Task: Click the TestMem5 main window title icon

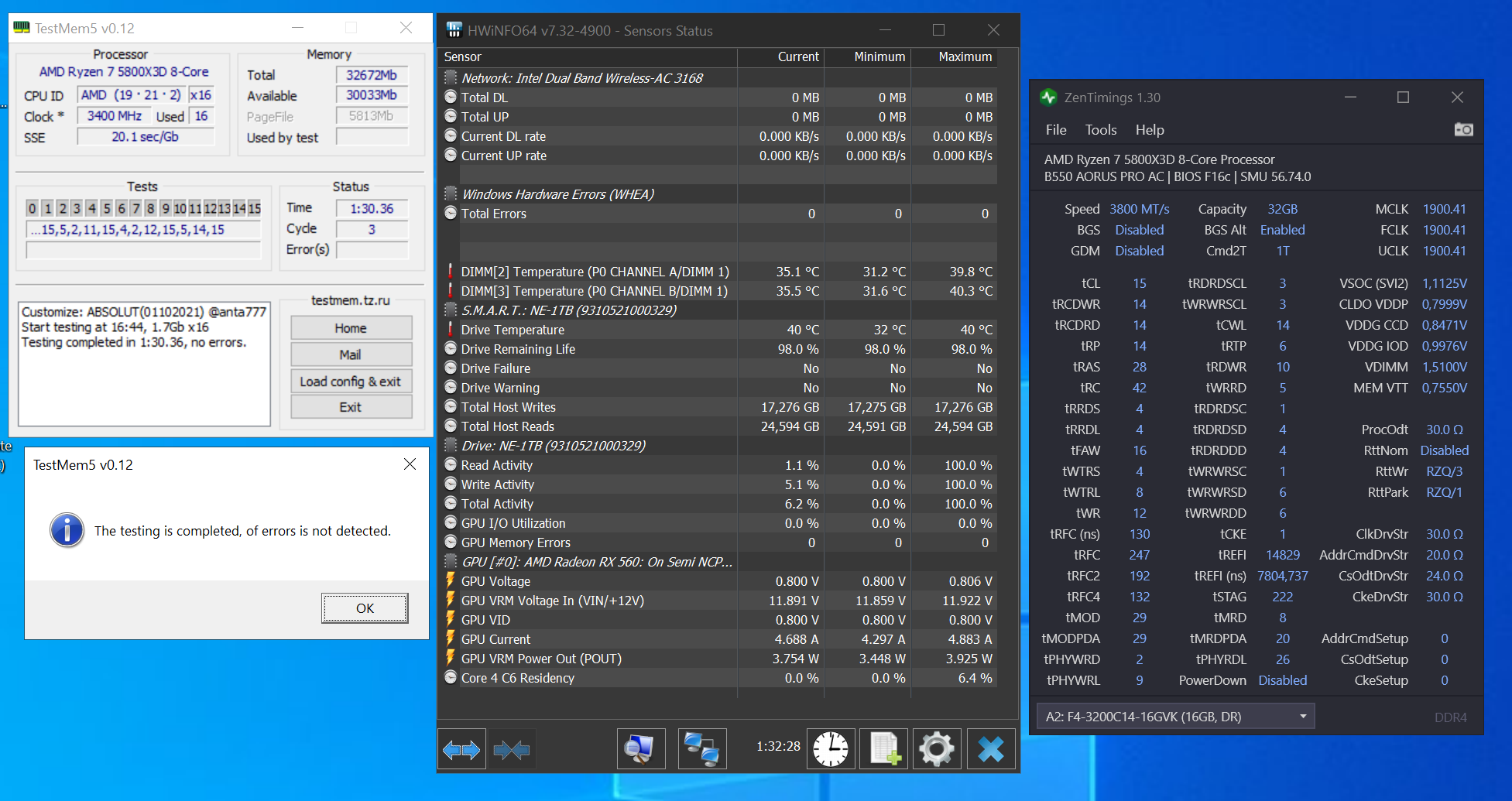Action: 22,28
